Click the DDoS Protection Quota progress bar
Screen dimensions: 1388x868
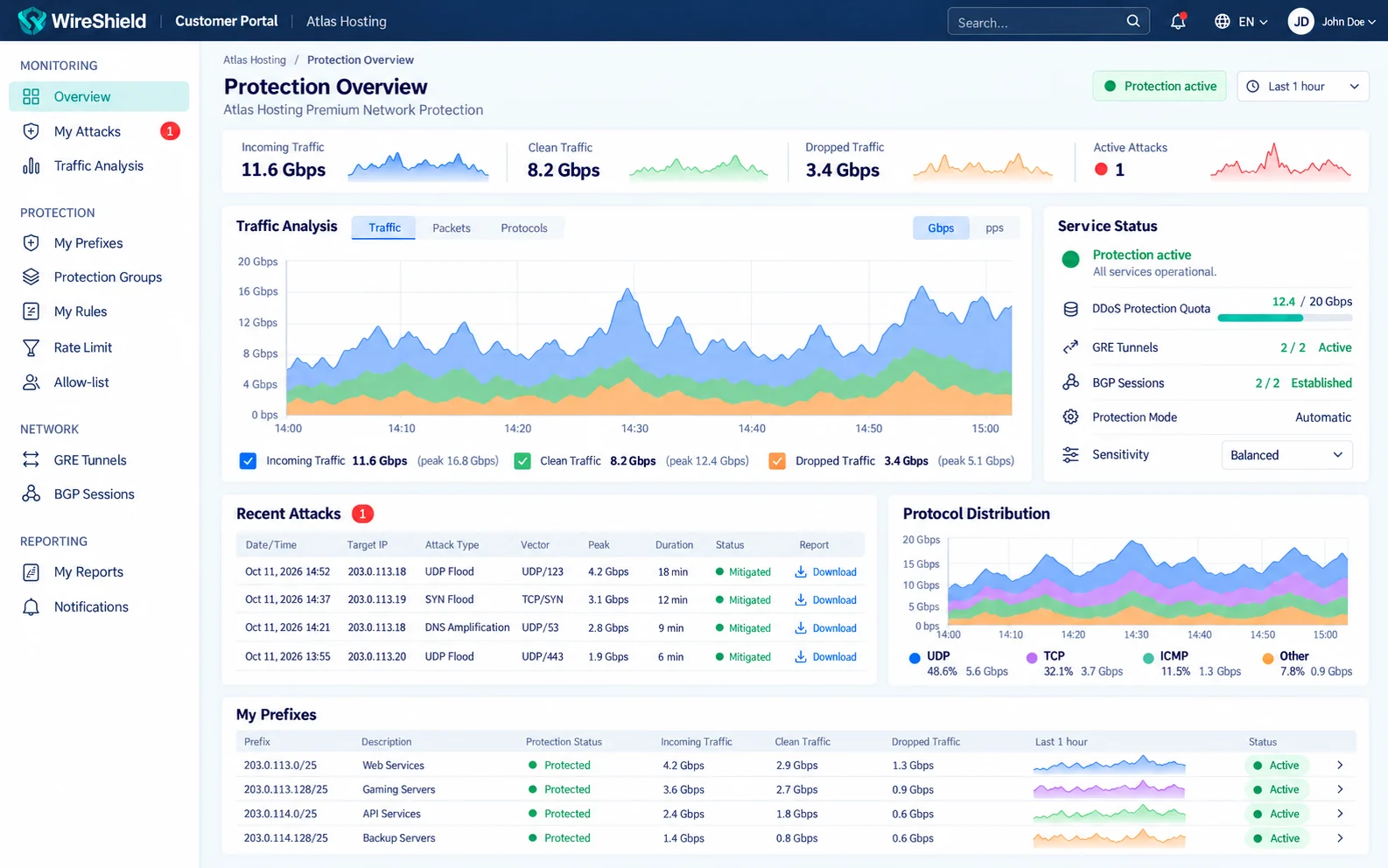1285,318
